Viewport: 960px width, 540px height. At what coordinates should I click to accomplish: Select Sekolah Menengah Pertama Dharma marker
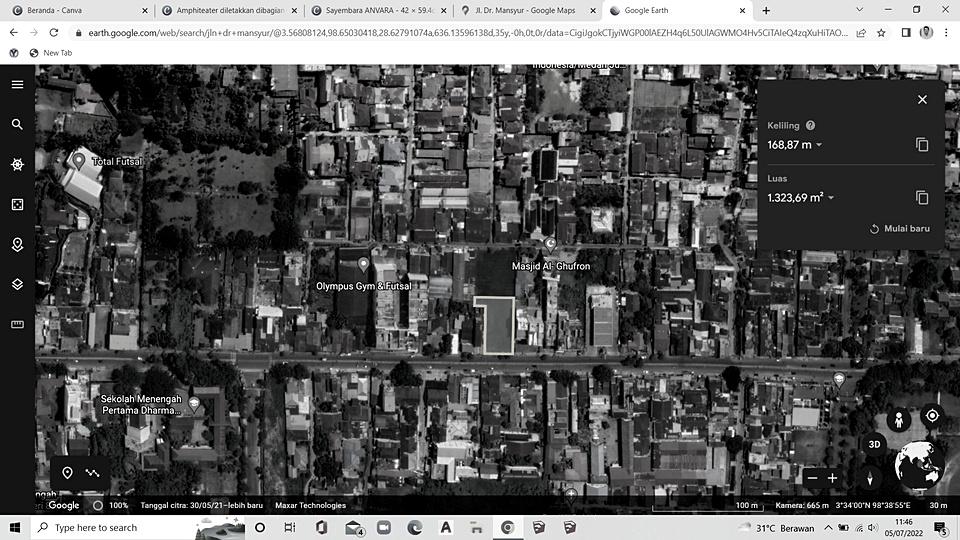click(195, 404)
